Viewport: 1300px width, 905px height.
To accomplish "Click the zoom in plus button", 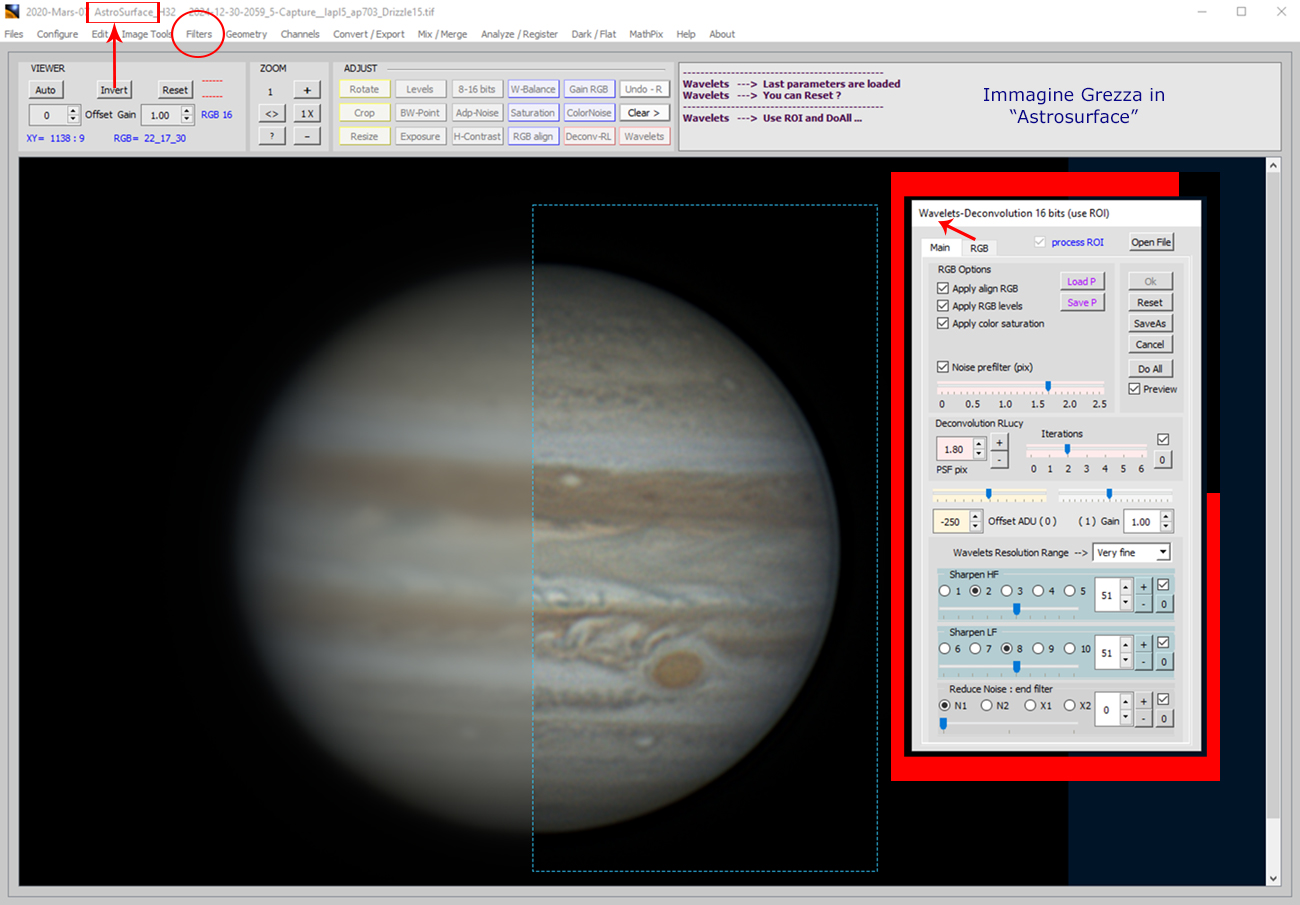I will [307, 90].
